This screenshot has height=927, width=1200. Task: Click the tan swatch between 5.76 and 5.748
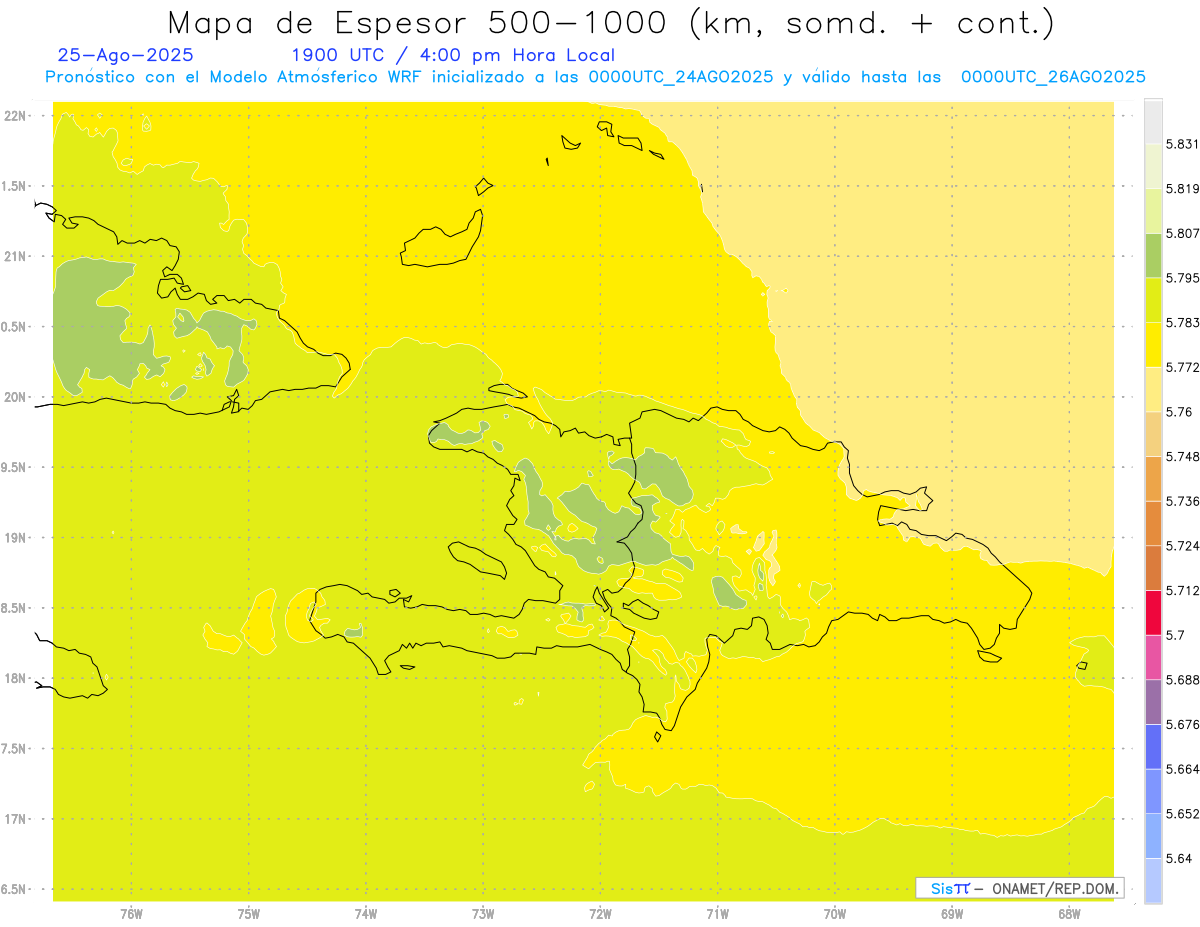pyautogui.click(x=1153, y=434)
